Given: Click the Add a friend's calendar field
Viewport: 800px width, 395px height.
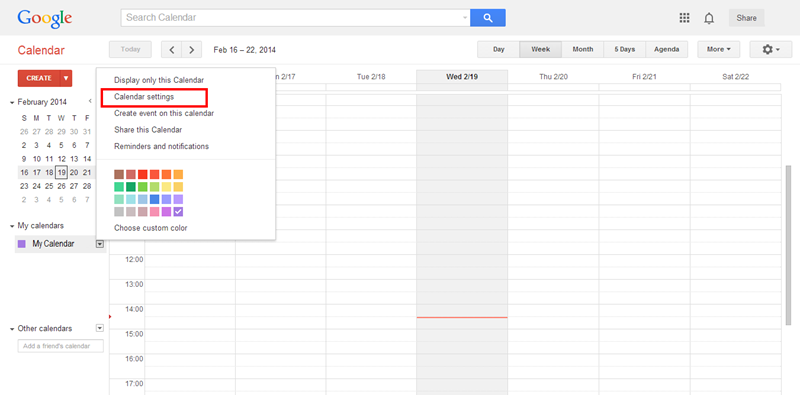Looking at the screenshot, I should (x=61, y=346).
